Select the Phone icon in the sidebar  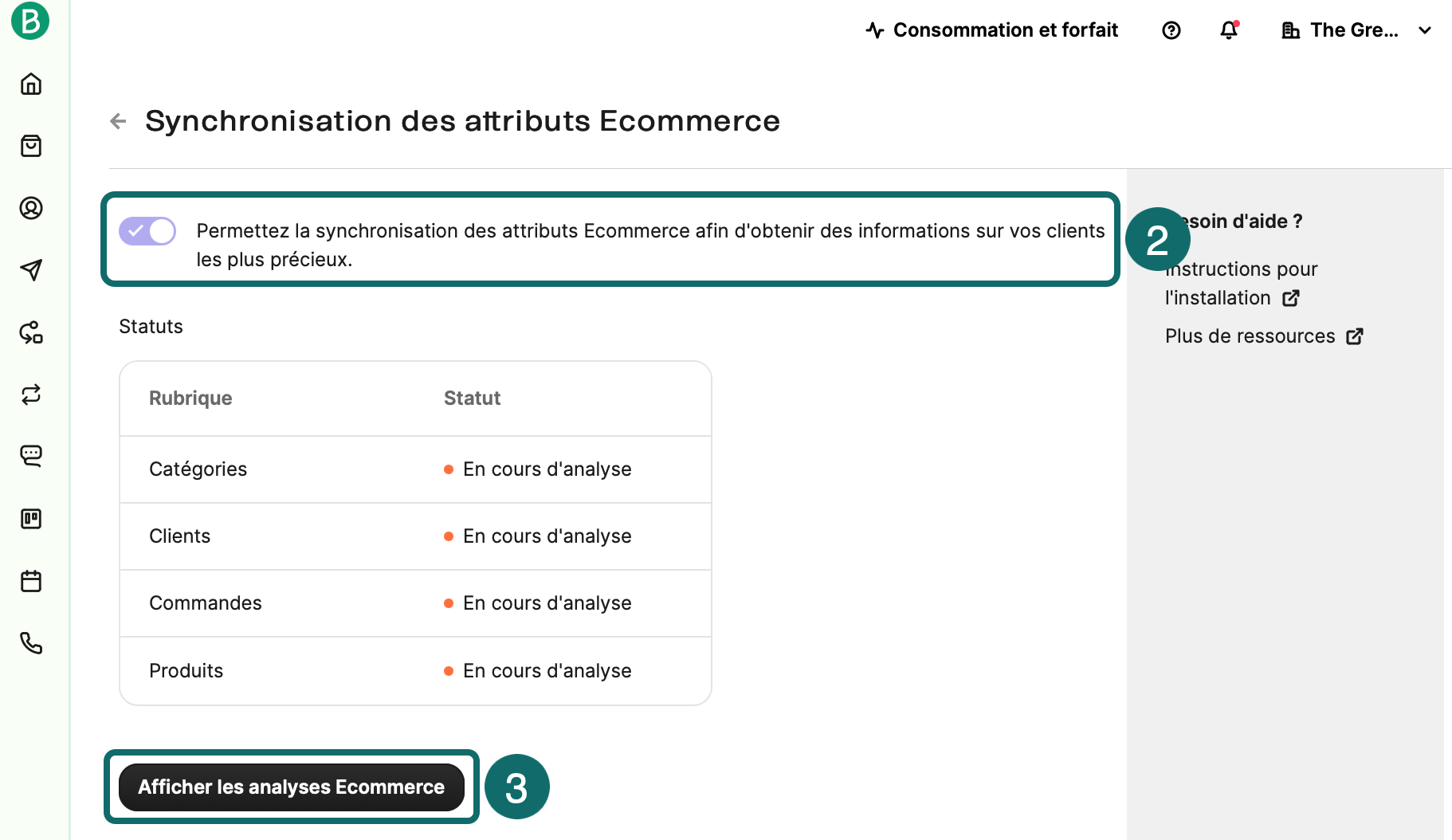click(x=30, y=644)
